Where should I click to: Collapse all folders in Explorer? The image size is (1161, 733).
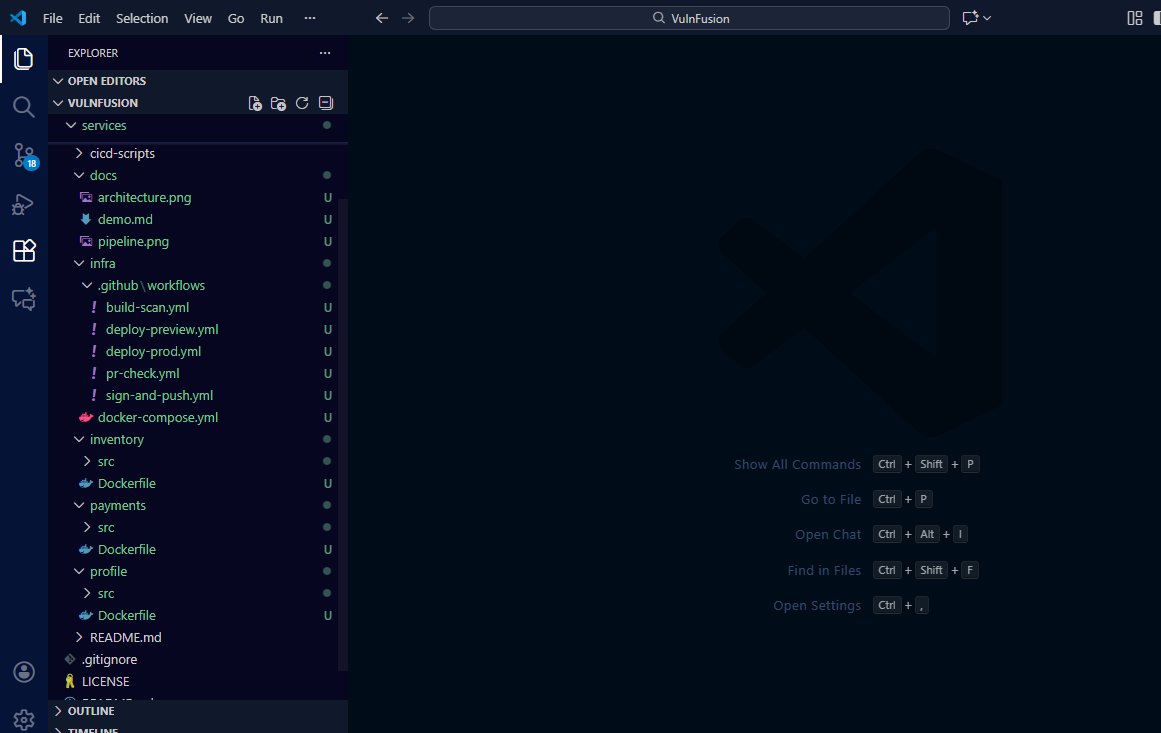(x=326, y=103)
